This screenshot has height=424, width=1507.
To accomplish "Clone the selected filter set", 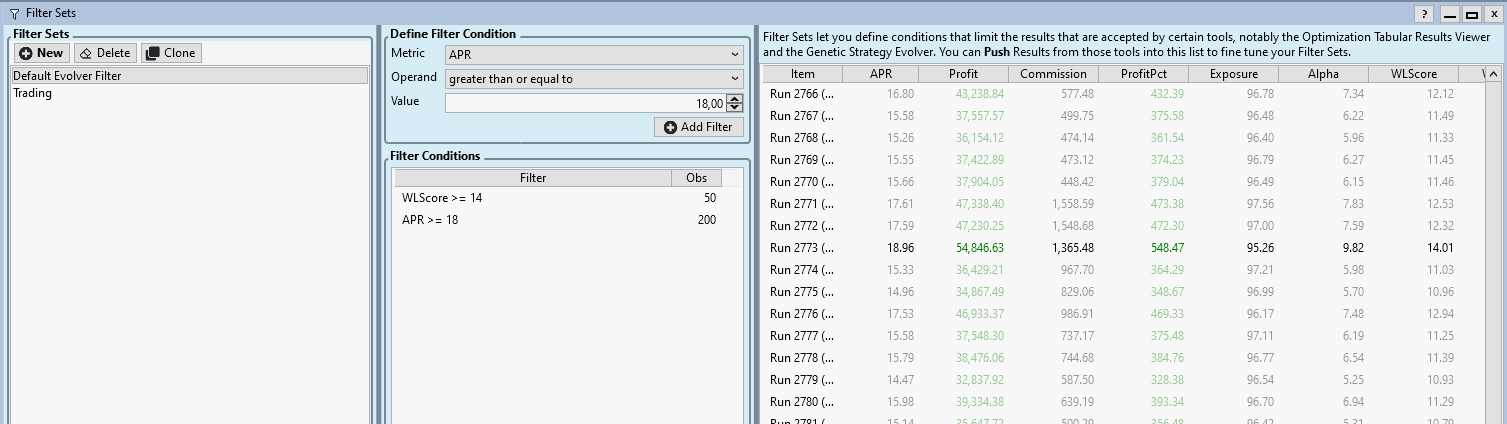I will [170, 53].
